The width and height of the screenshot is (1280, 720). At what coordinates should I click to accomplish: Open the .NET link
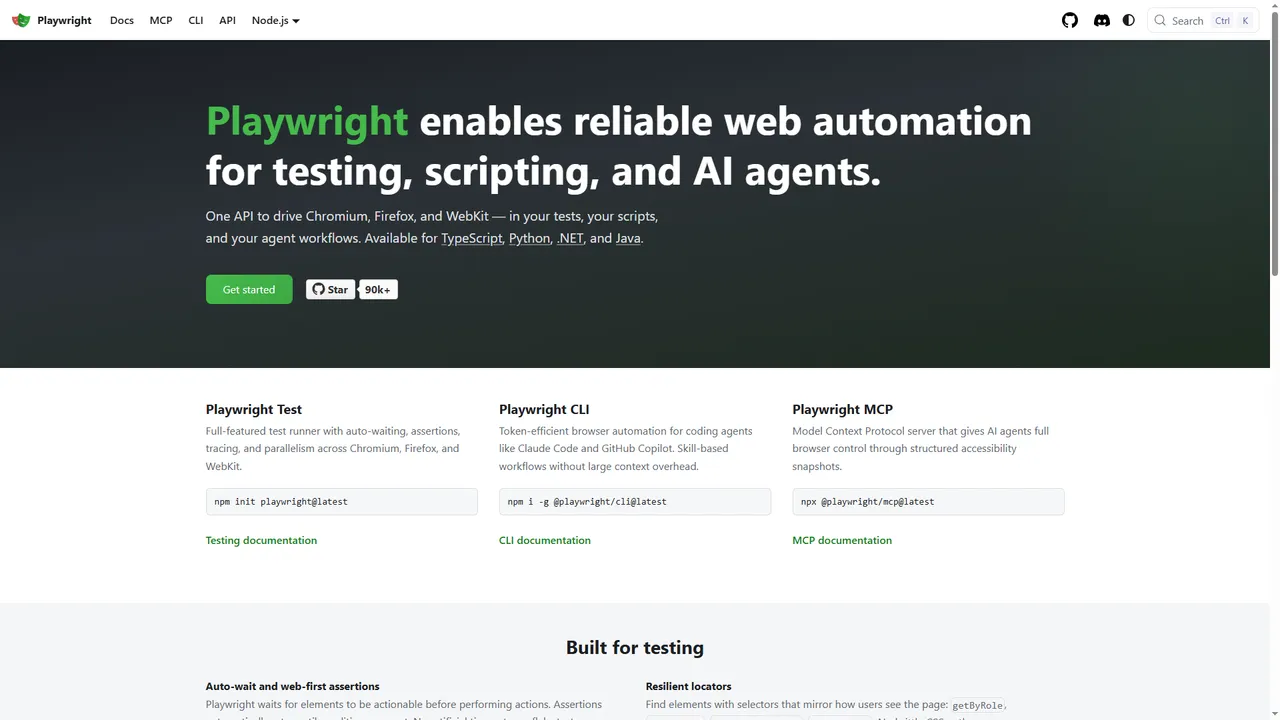click(x=570, y=238)
